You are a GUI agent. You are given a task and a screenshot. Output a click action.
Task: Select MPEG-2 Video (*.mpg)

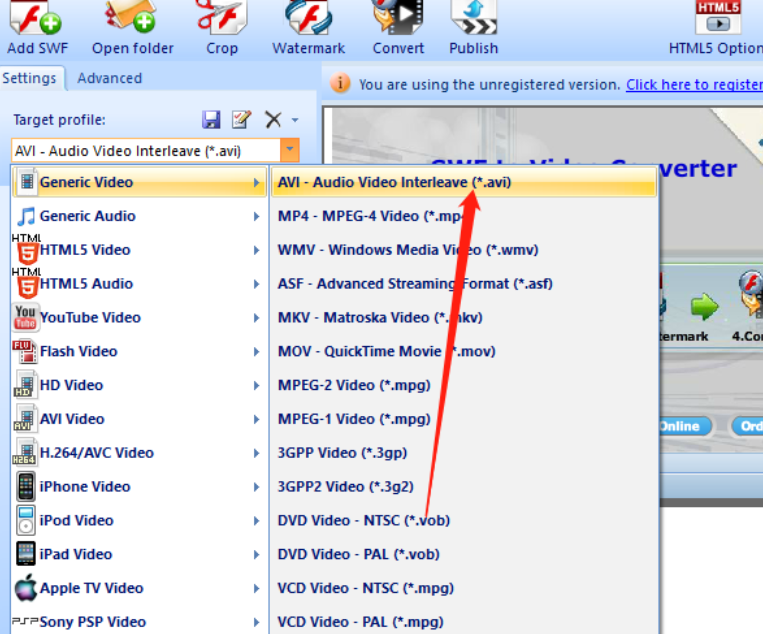click(x=464, y=385)
